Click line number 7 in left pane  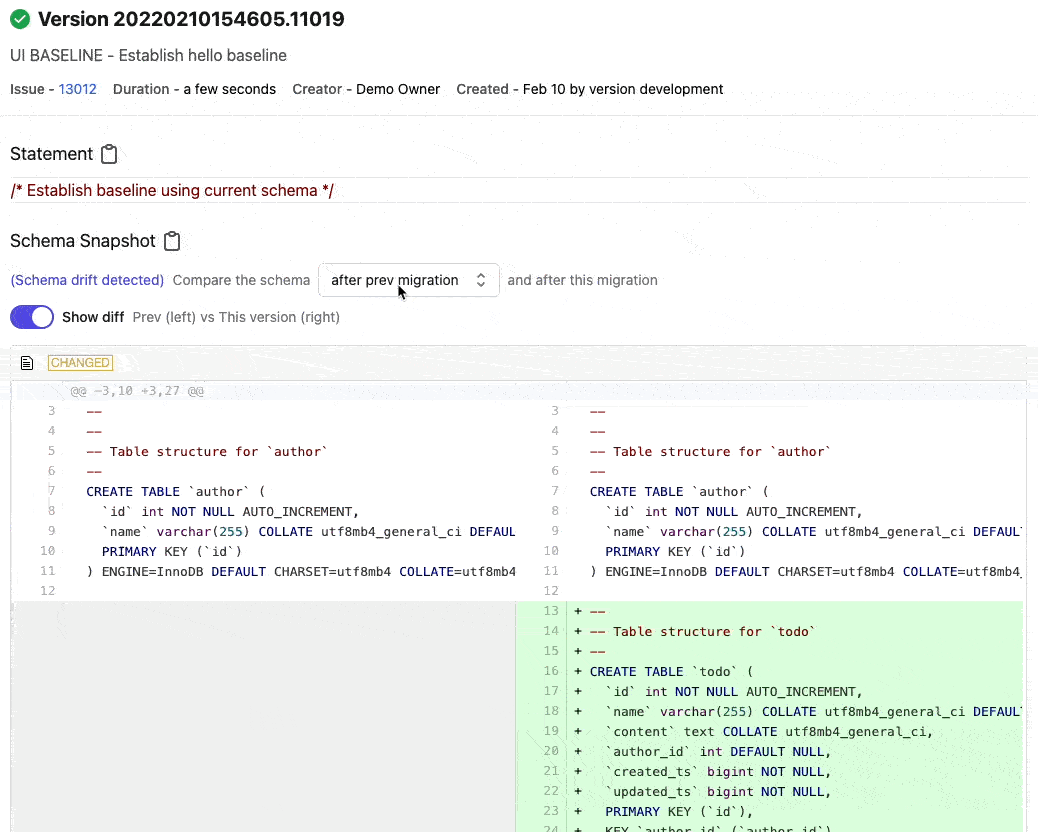(x=50, y=491)
